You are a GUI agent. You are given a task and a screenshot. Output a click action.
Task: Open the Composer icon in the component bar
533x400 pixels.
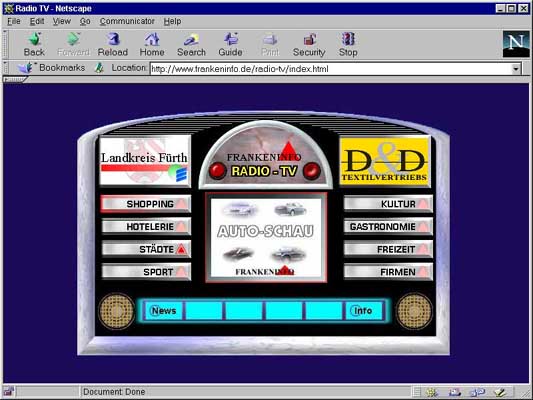pos(500,392)
